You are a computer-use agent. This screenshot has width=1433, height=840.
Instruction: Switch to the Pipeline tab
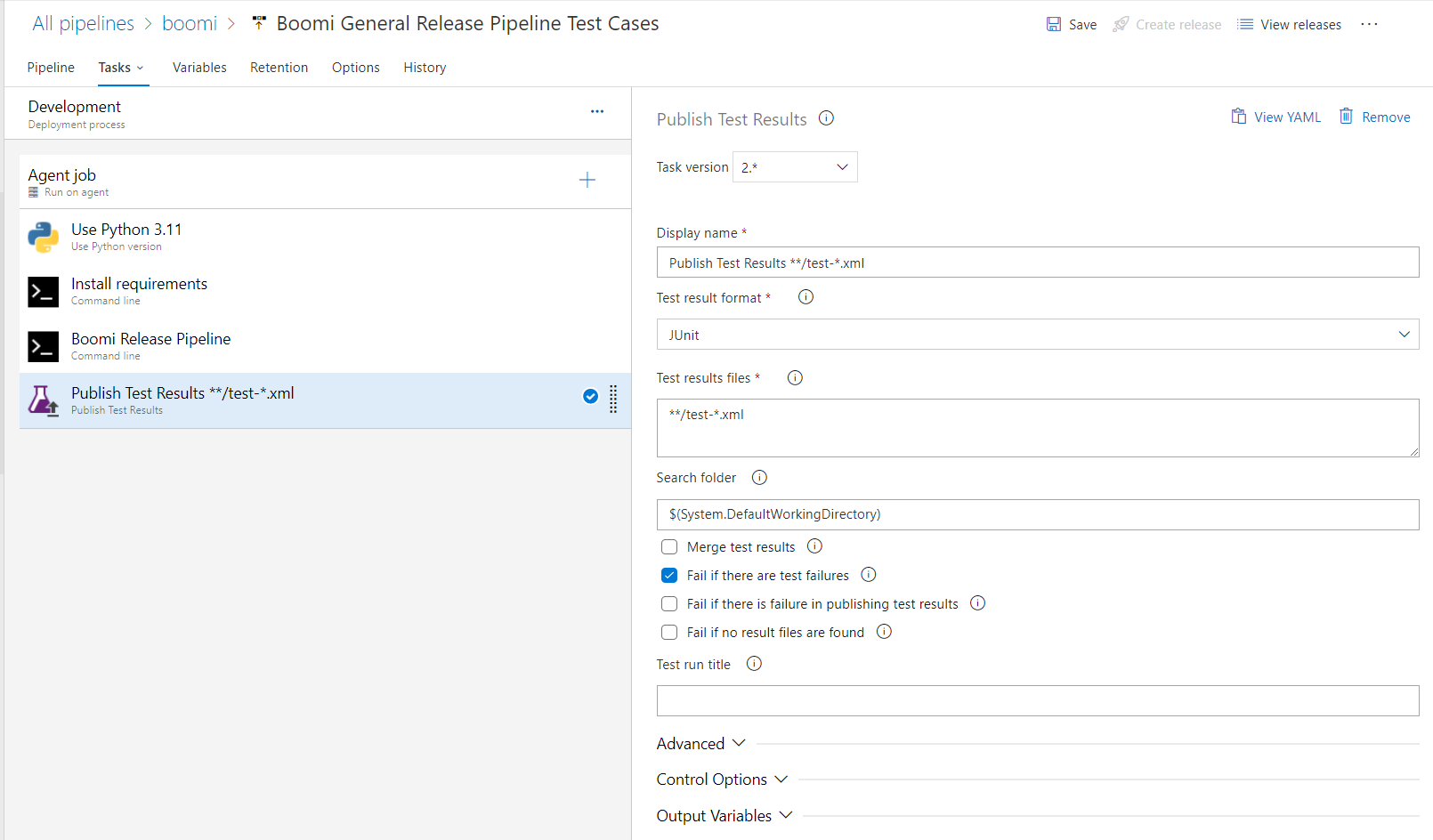(51, 68)
